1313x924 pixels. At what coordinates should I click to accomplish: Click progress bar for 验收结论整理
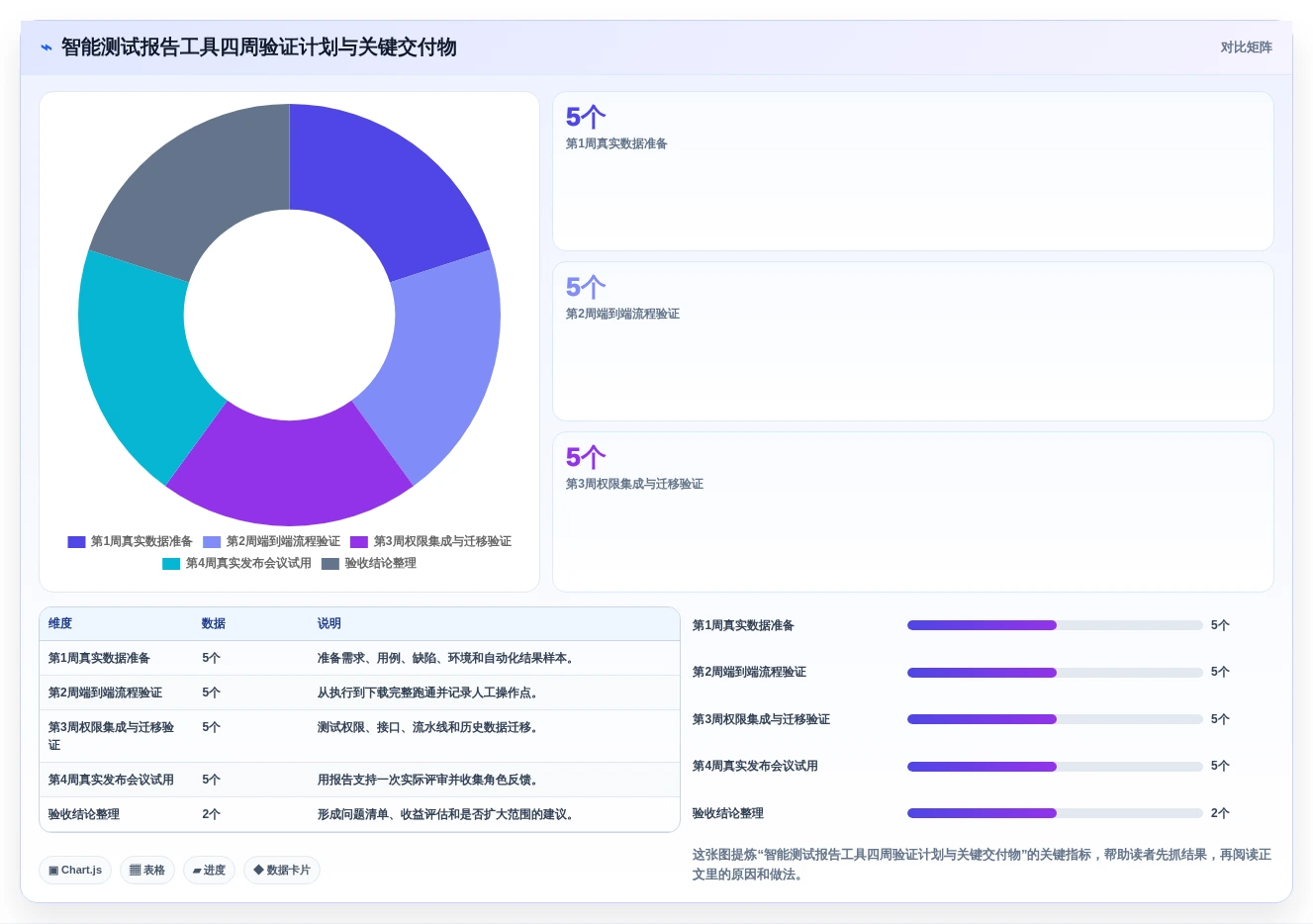tap(1055, 813)
